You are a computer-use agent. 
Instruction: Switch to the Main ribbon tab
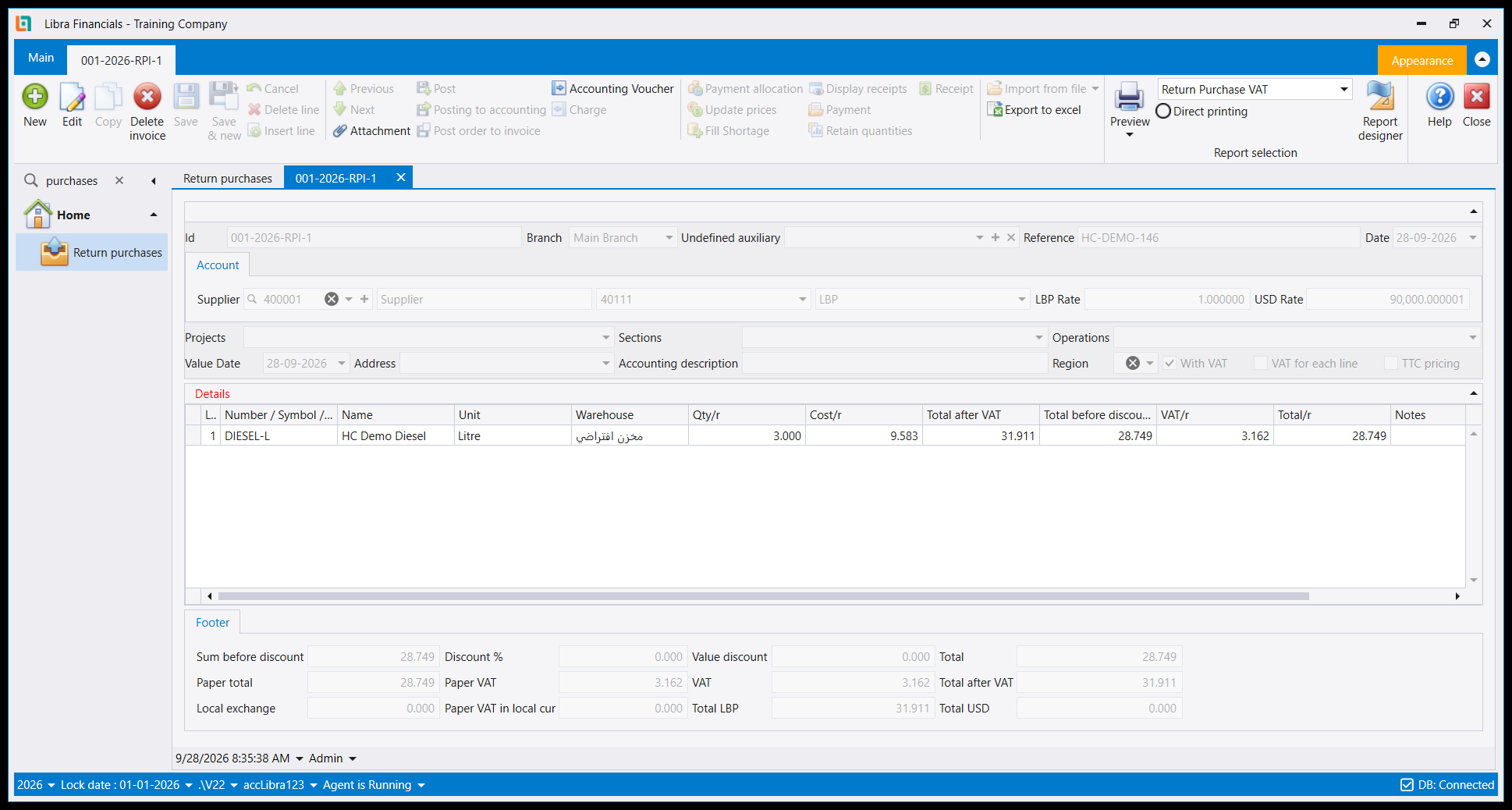tap(41, 58)
